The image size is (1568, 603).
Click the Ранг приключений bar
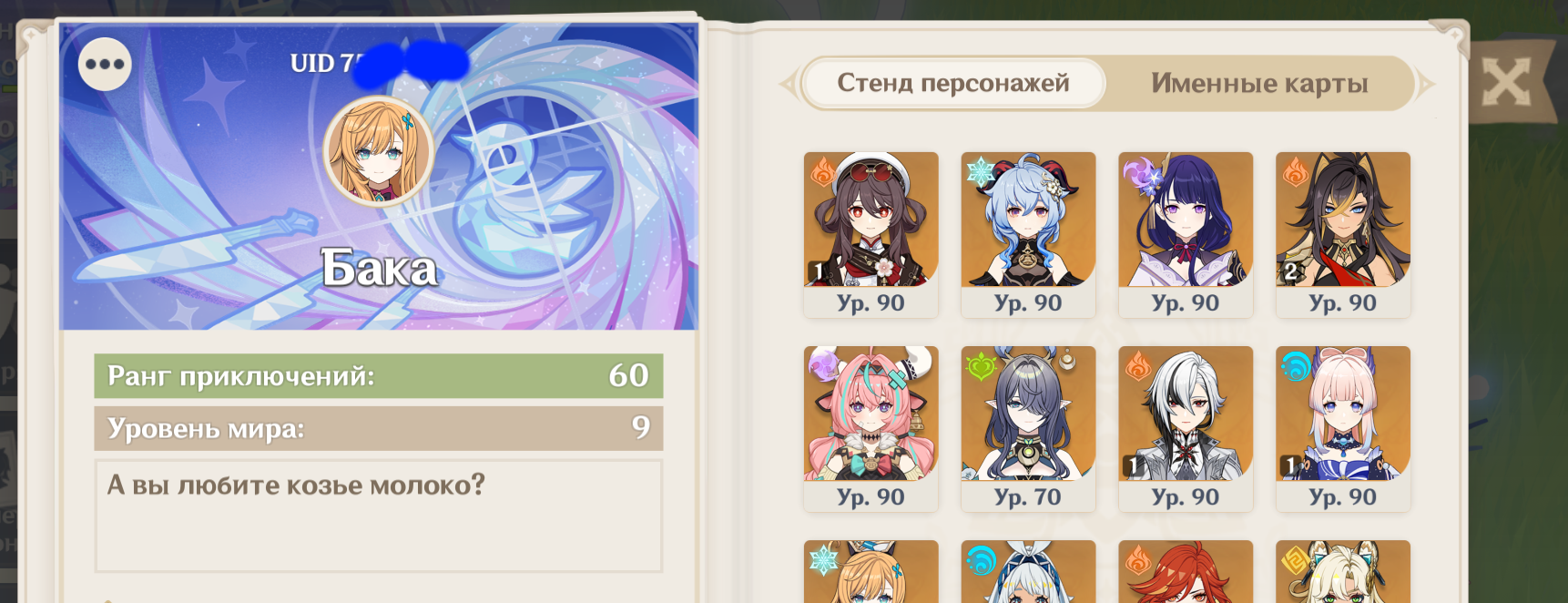(378, 375)
